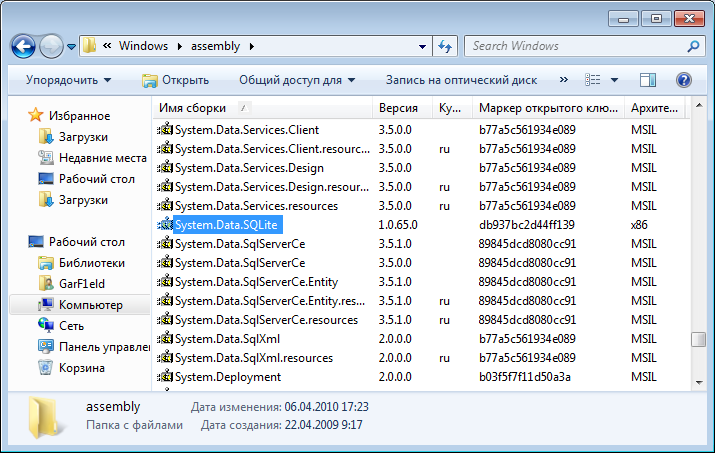Screen dimensions: 715x453
Task: Click the System.Deployment assembly icon
Action: pyautogui.click(x=165, y=376)
